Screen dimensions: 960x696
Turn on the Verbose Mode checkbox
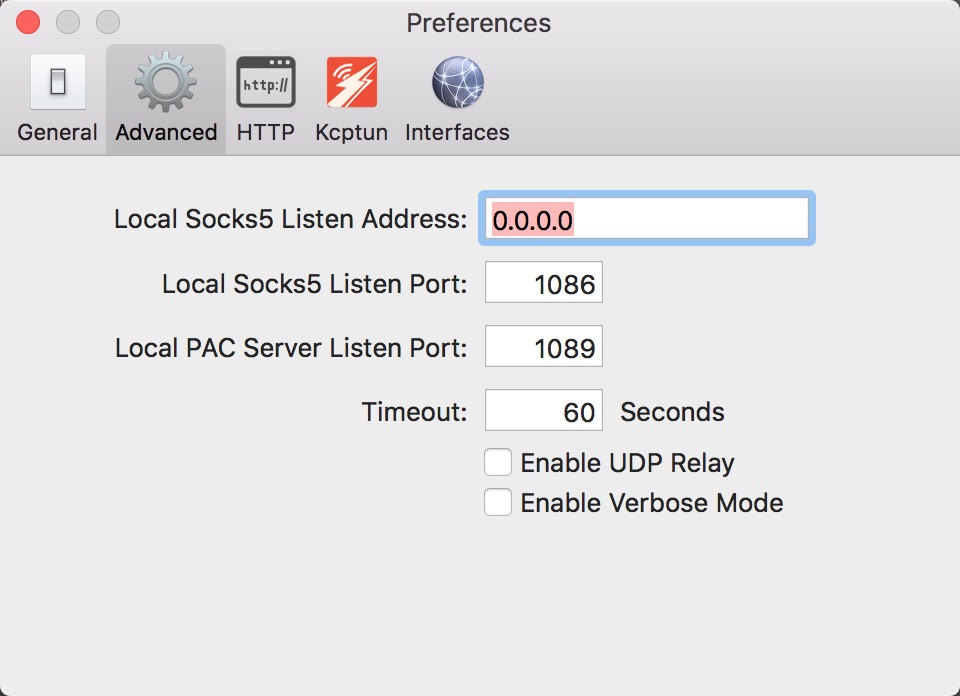click(498, 502)
